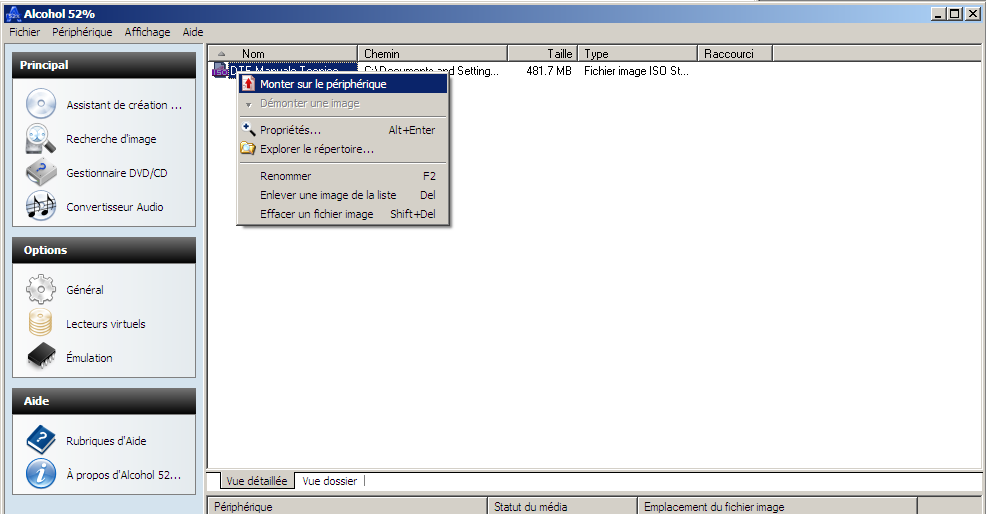Viewport: 986px width, 514px height.
Task: Collapse the Aide panel header
Action: pos(104,401)
